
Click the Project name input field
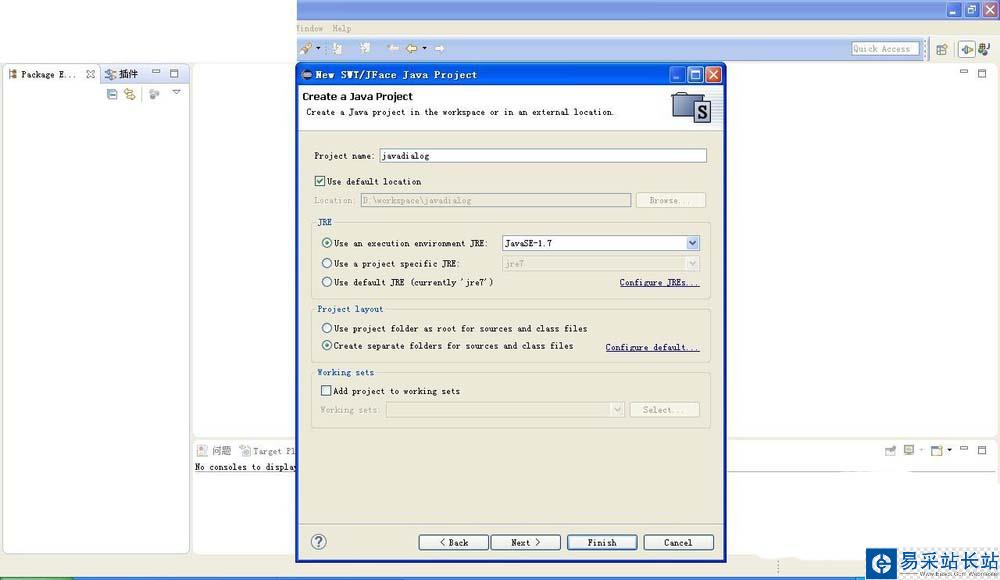click(543, 156)
